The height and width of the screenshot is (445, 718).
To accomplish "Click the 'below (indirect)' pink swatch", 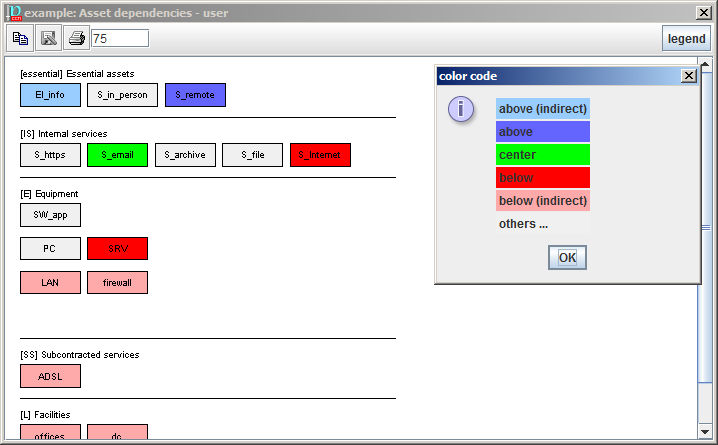I will tap(543, 201).
